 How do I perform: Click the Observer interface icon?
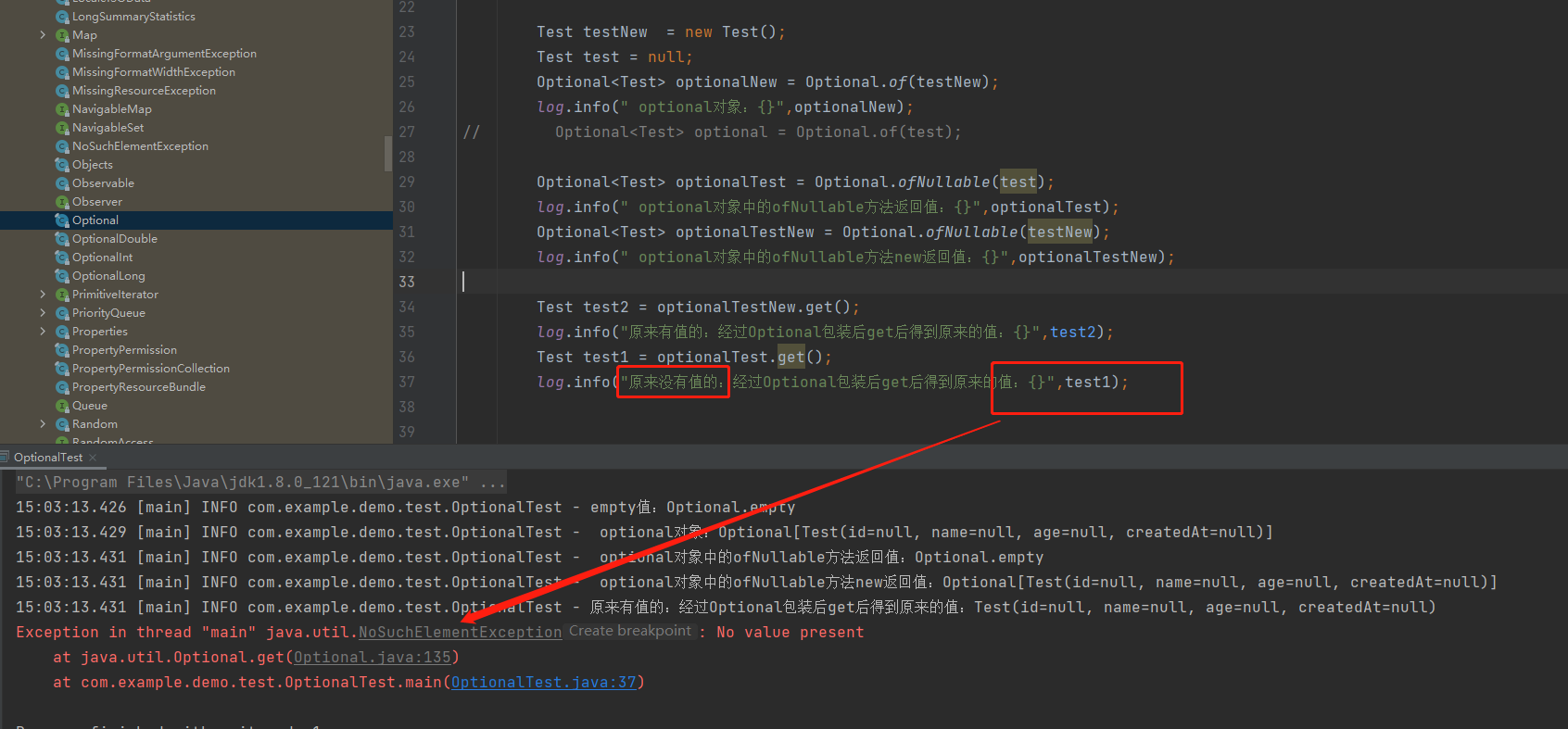63,202
